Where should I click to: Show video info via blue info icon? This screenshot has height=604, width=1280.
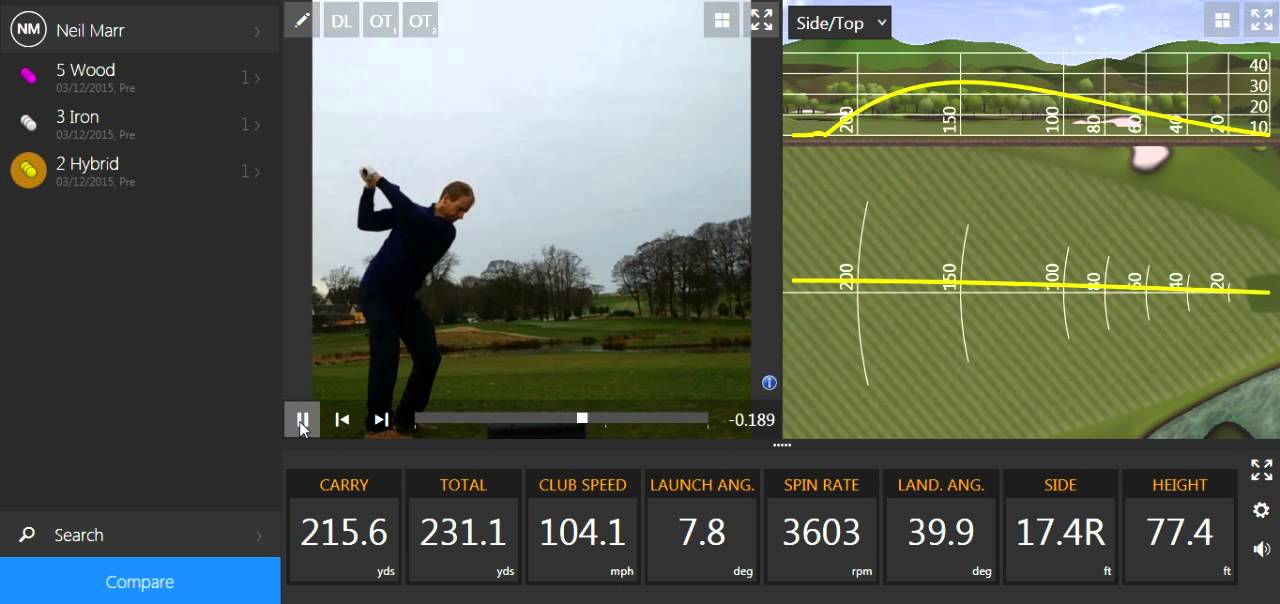769,382
